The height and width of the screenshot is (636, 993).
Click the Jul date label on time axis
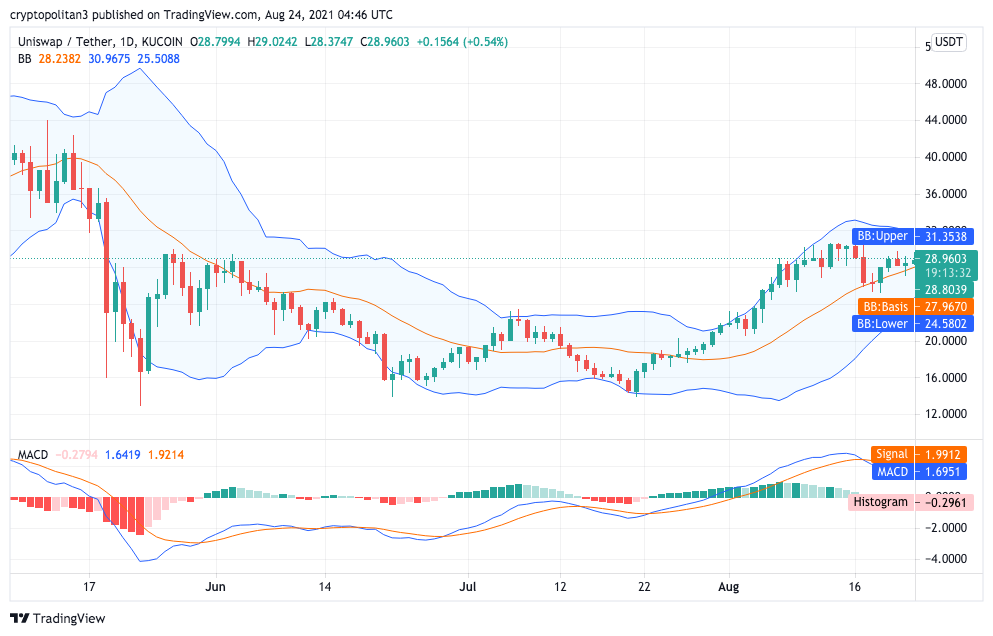[x=467, y=587]
